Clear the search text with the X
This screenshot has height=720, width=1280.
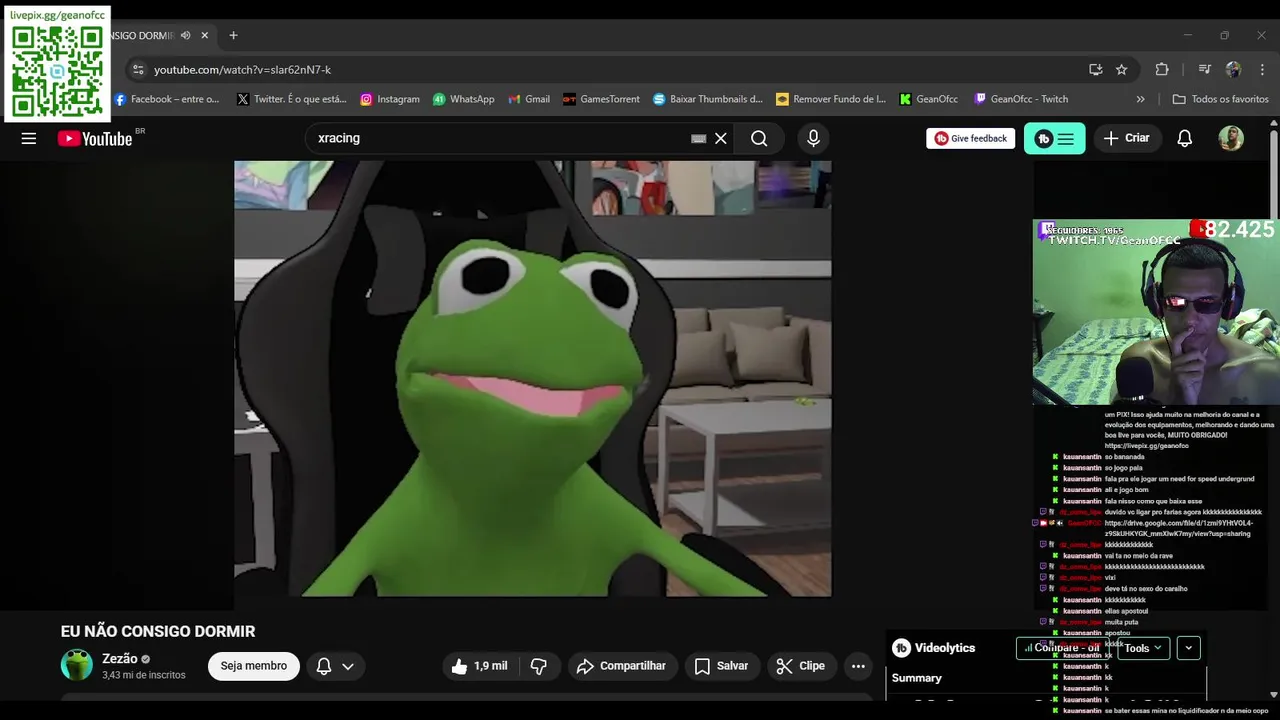point(720,138)
